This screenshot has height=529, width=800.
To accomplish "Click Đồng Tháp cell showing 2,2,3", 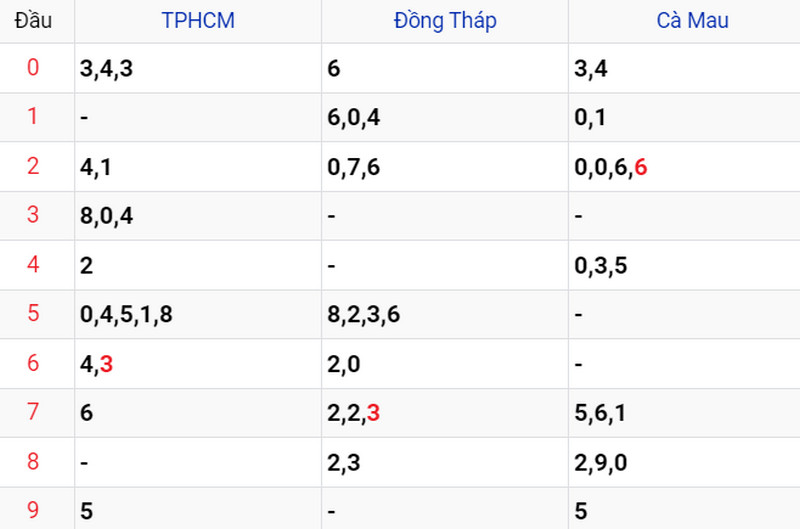I will pos(445,413).
